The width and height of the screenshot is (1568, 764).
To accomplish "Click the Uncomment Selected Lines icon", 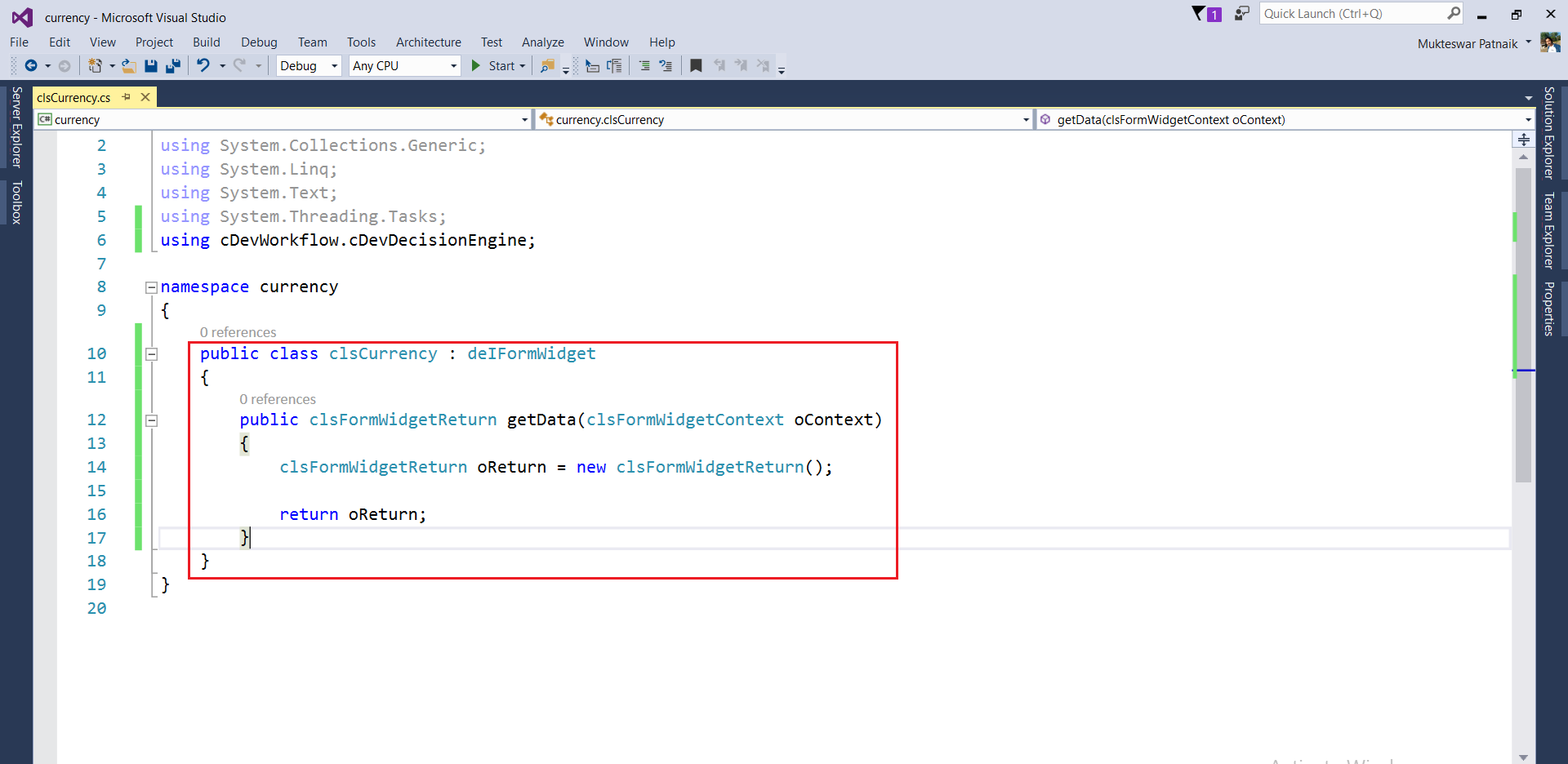I will pos(666,66).
